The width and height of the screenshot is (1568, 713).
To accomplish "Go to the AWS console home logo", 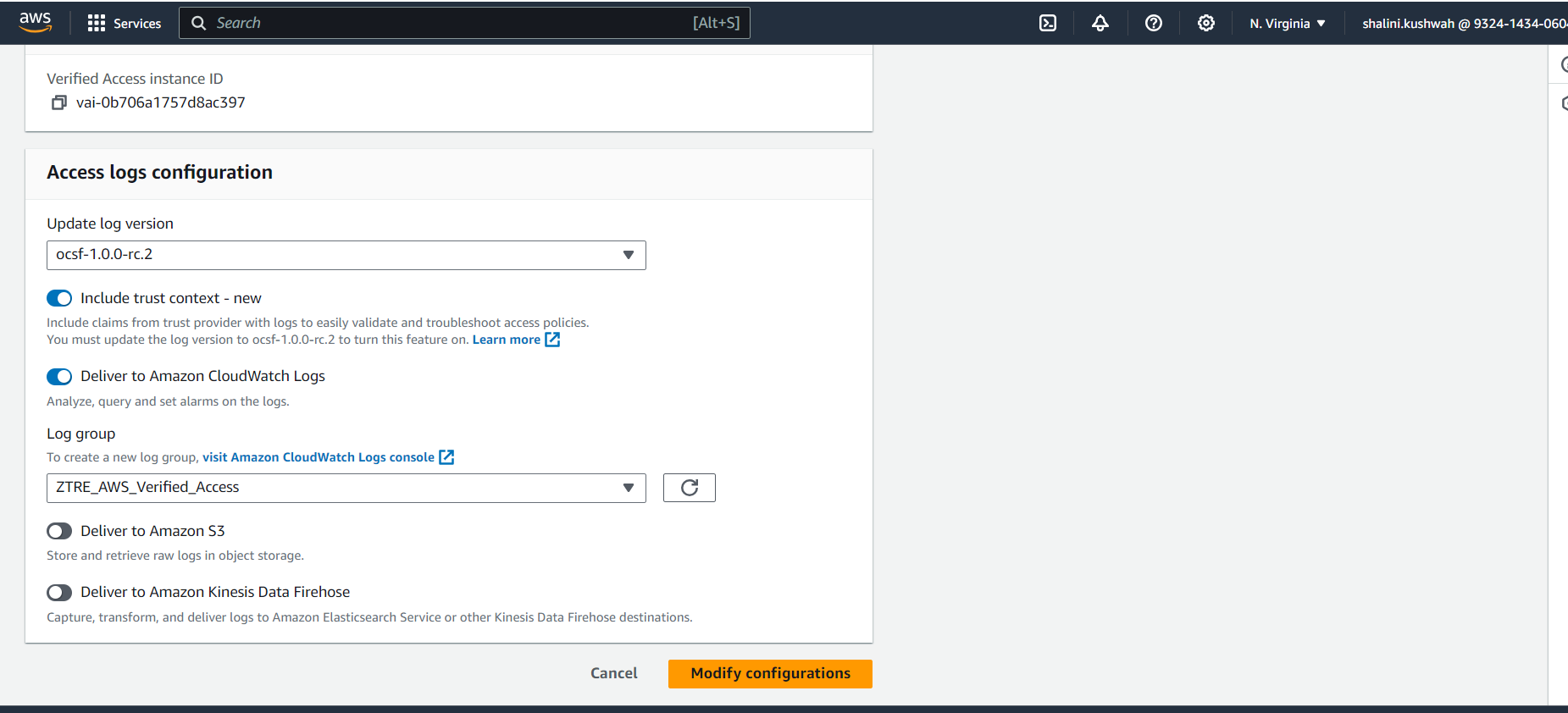I will point(35,22).
